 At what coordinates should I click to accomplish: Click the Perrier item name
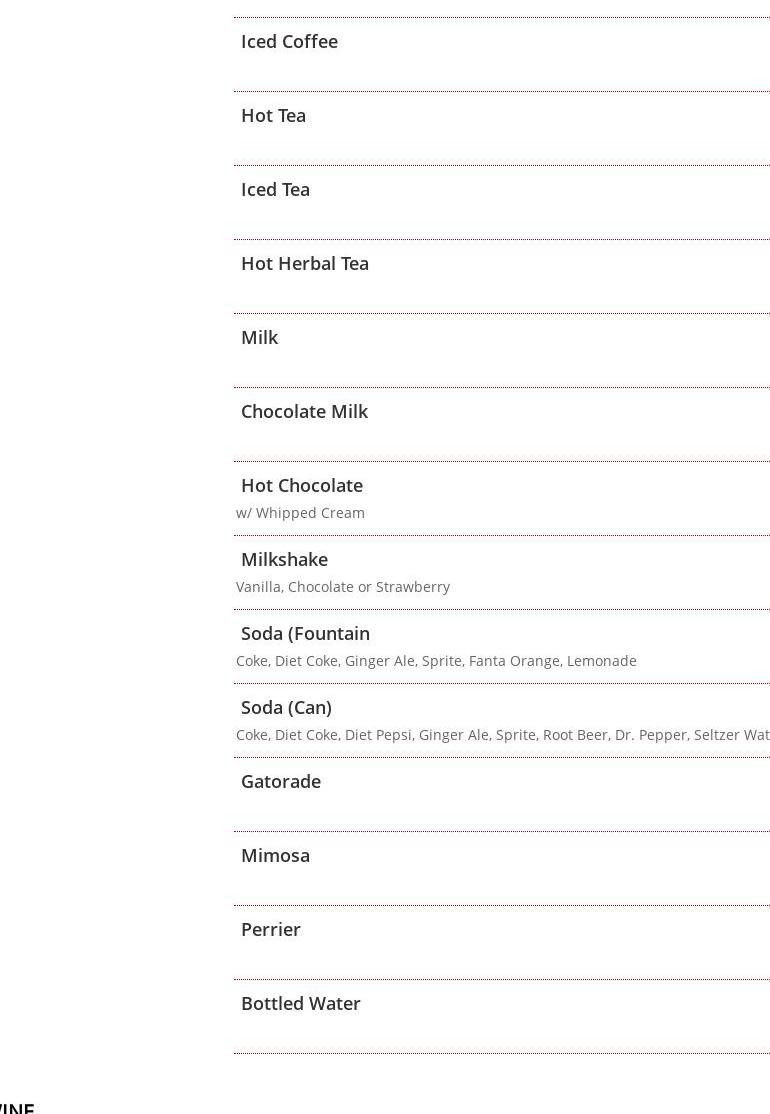pyautogui.click(x=271, y=929)
